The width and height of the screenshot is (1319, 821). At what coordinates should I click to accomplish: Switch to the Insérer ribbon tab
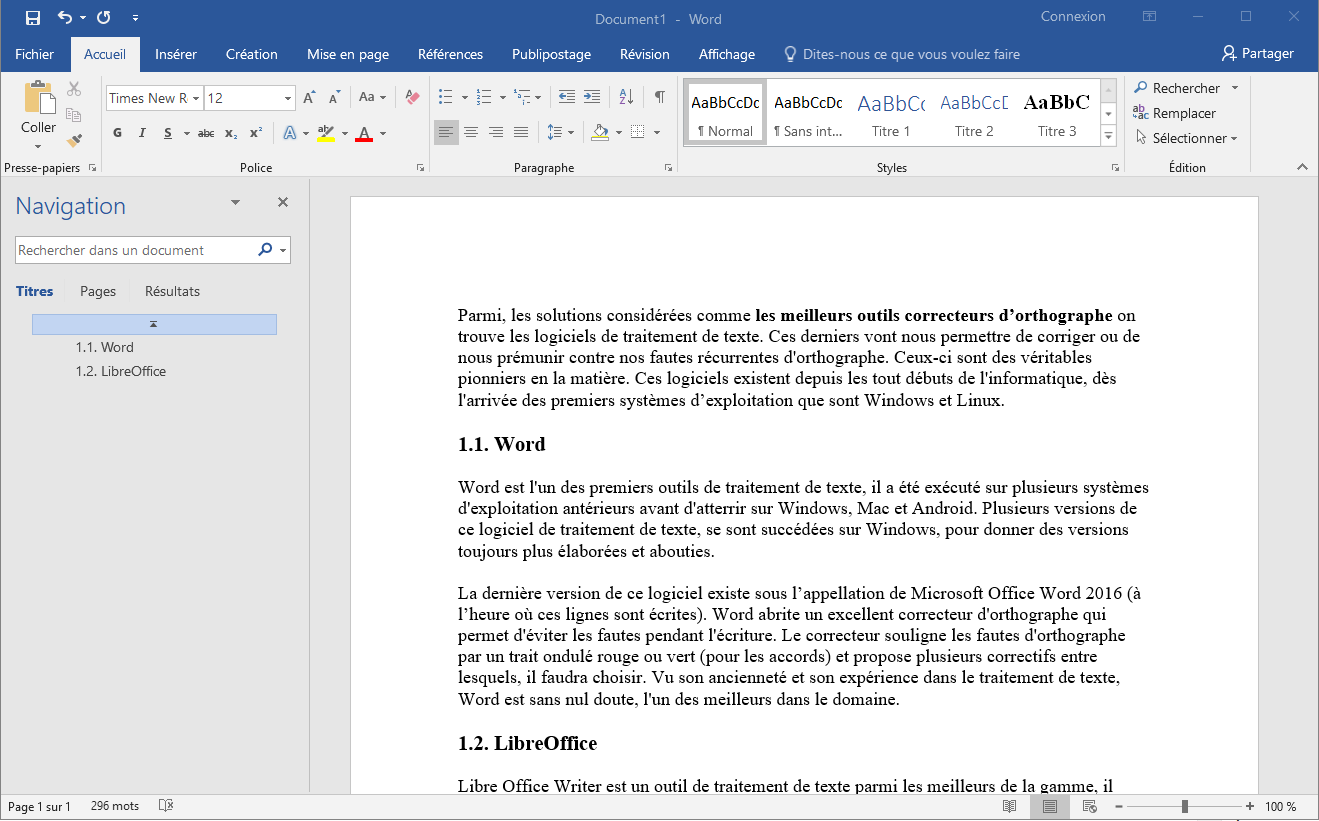click(176, 54)
